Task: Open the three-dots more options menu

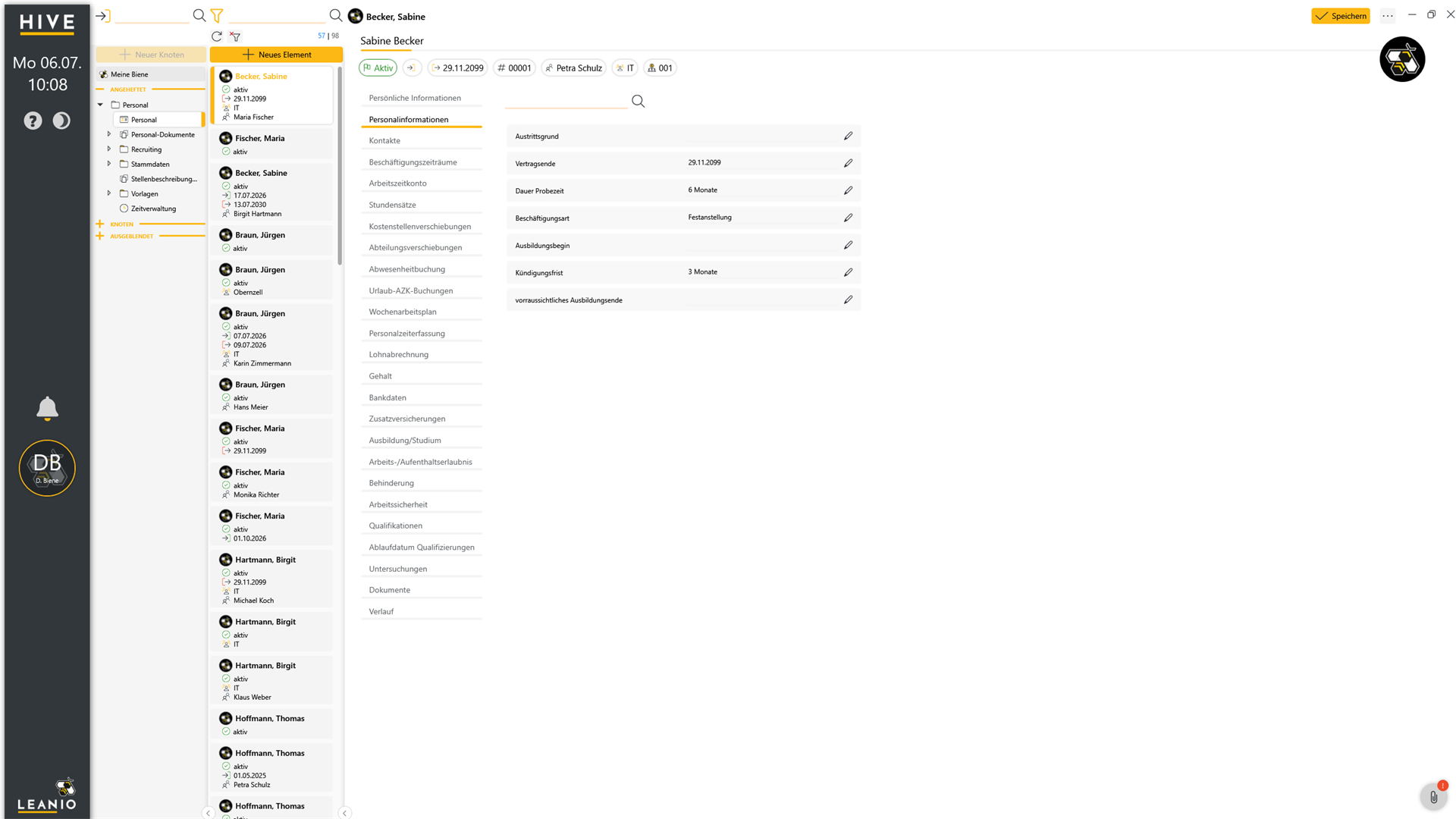Action: coord(1388,16)
